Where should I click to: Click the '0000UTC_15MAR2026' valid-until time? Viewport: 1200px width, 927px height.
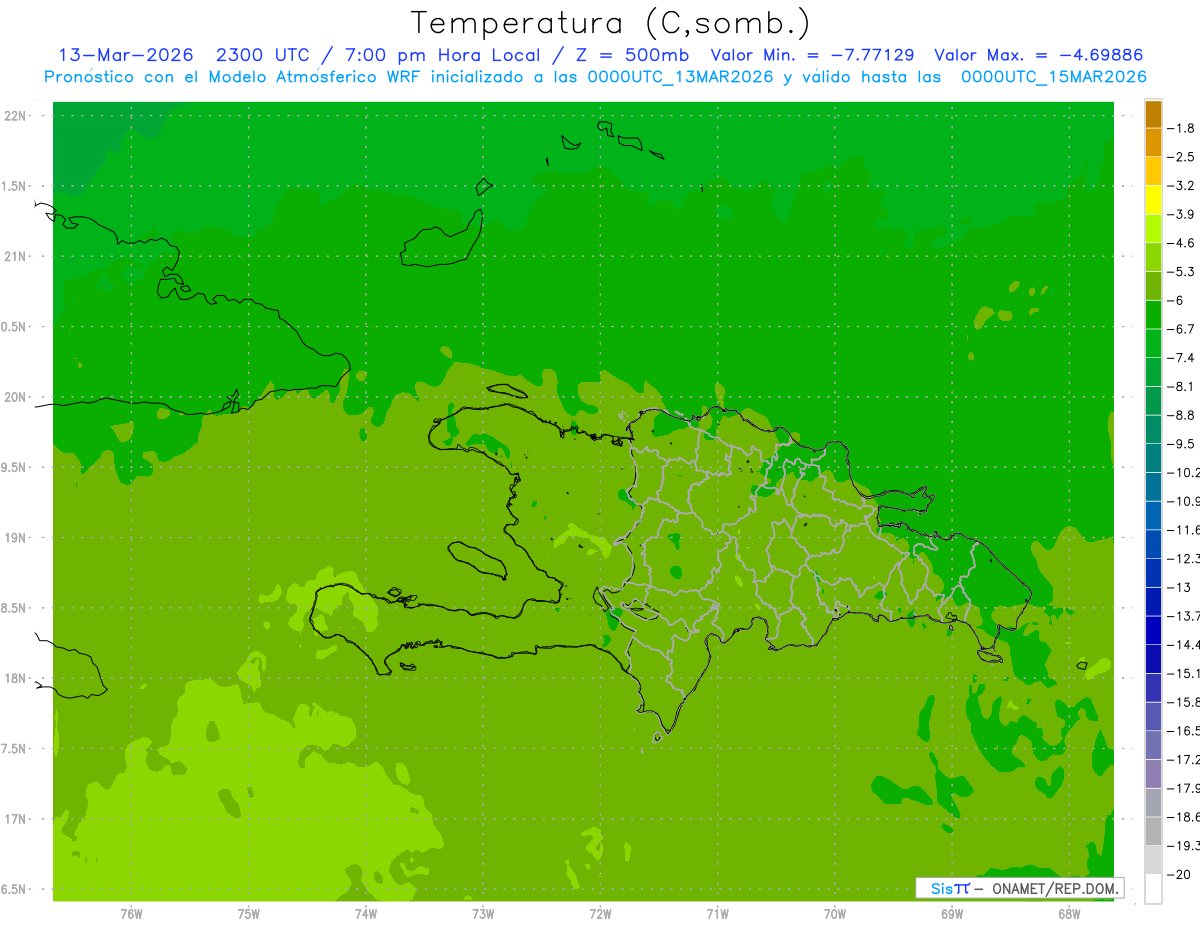click(x=1053, y=77)
